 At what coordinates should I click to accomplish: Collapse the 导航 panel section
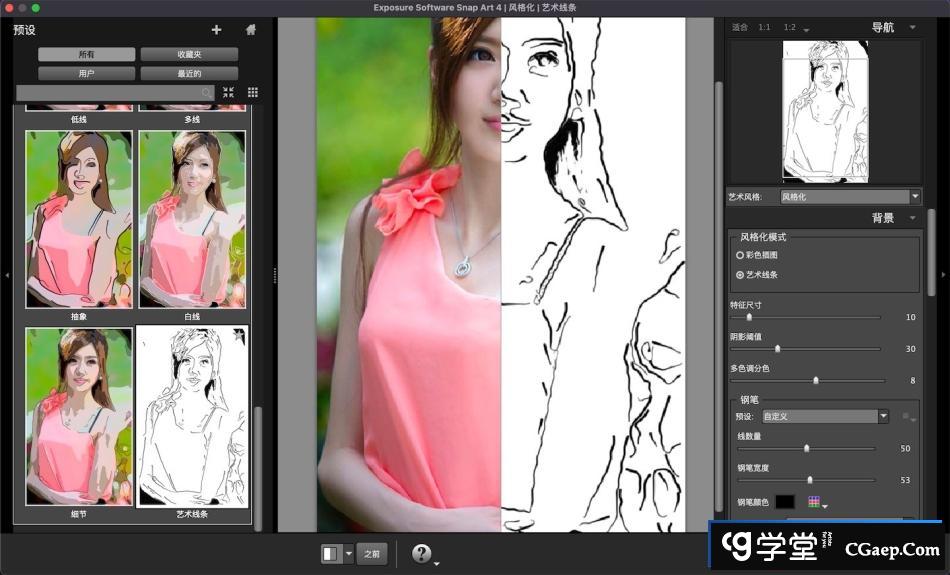pyautogui.click(x=912, y=28)
